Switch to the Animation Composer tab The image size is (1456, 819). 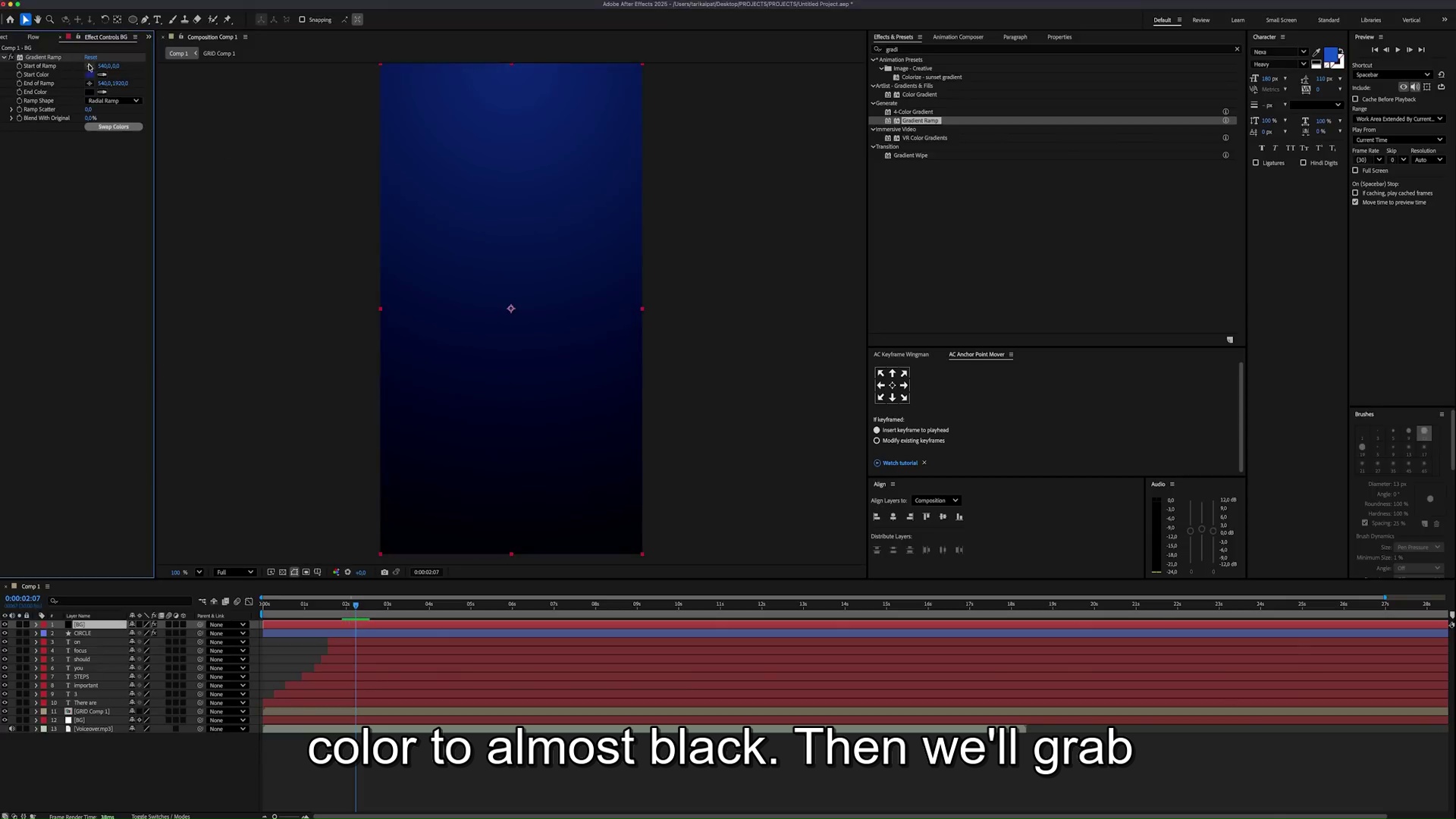point(958,37)
